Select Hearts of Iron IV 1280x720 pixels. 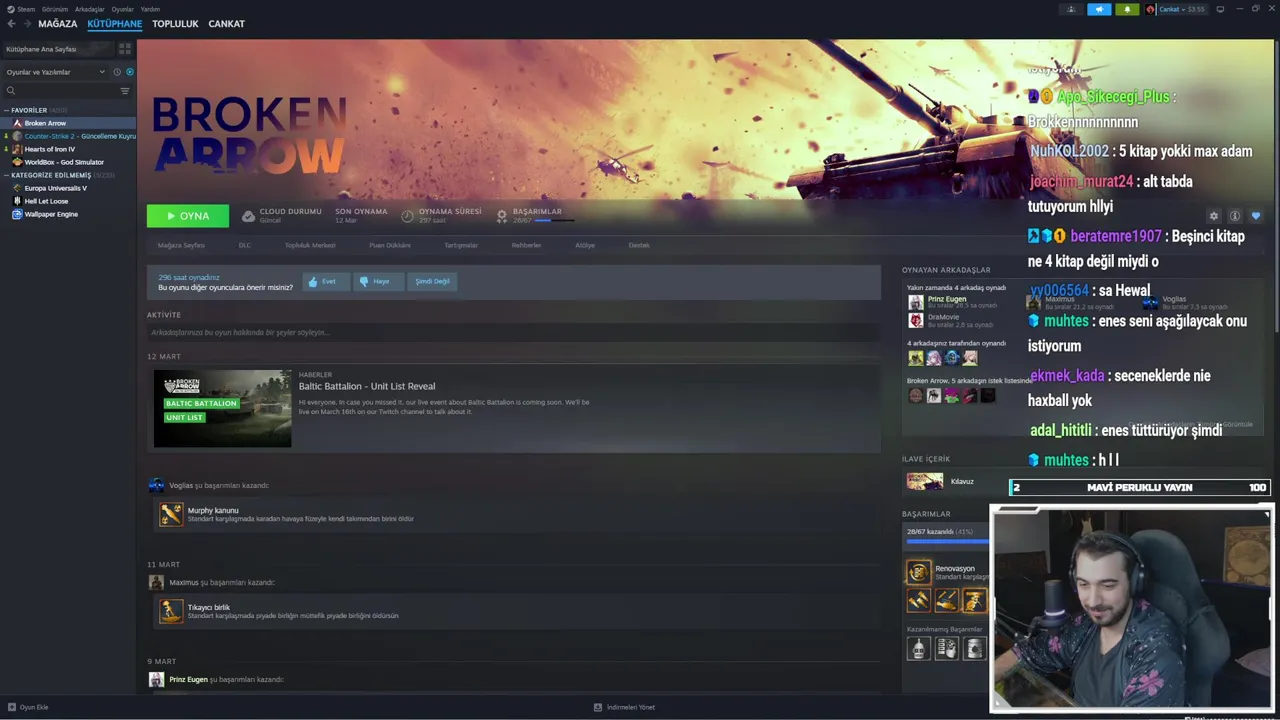pos(68,149)
